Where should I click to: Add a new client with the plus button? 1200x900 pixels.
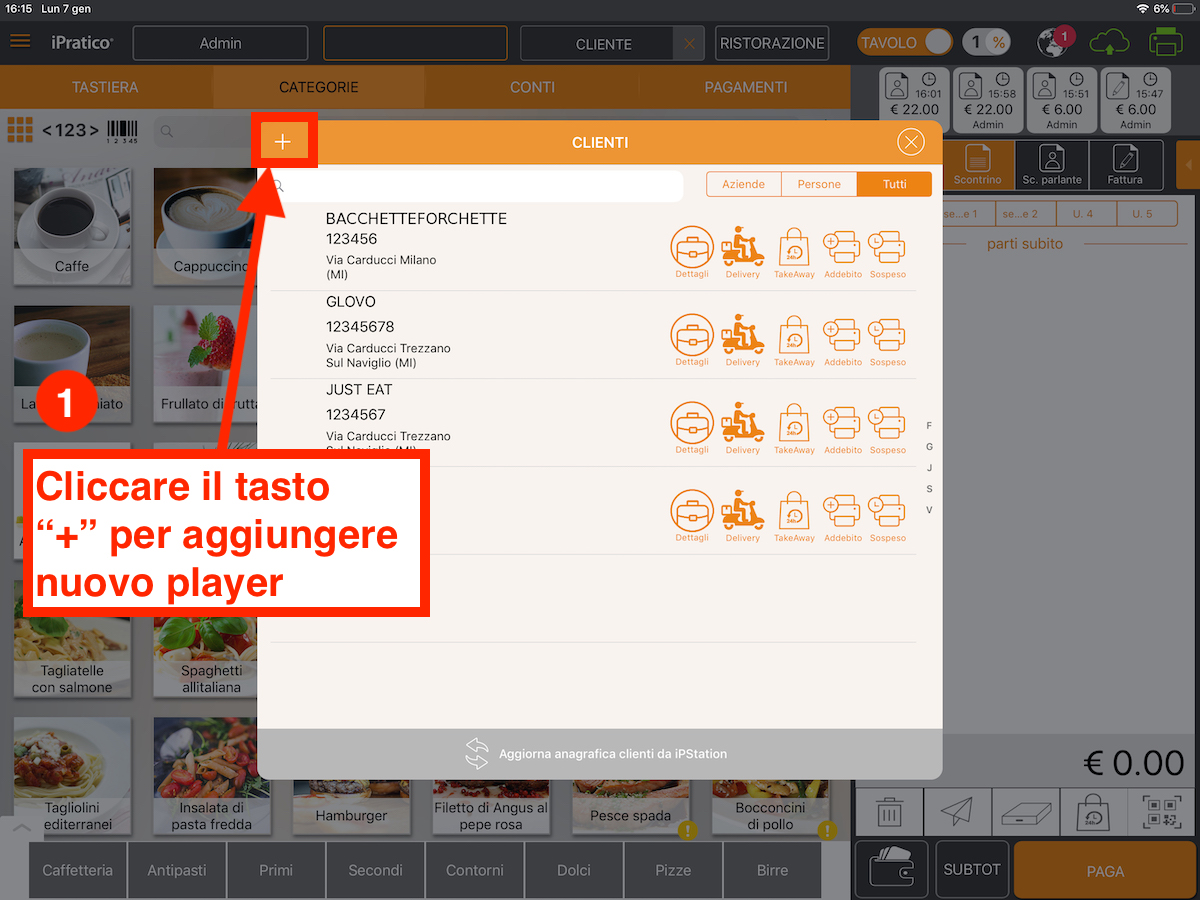pos(283,142)
